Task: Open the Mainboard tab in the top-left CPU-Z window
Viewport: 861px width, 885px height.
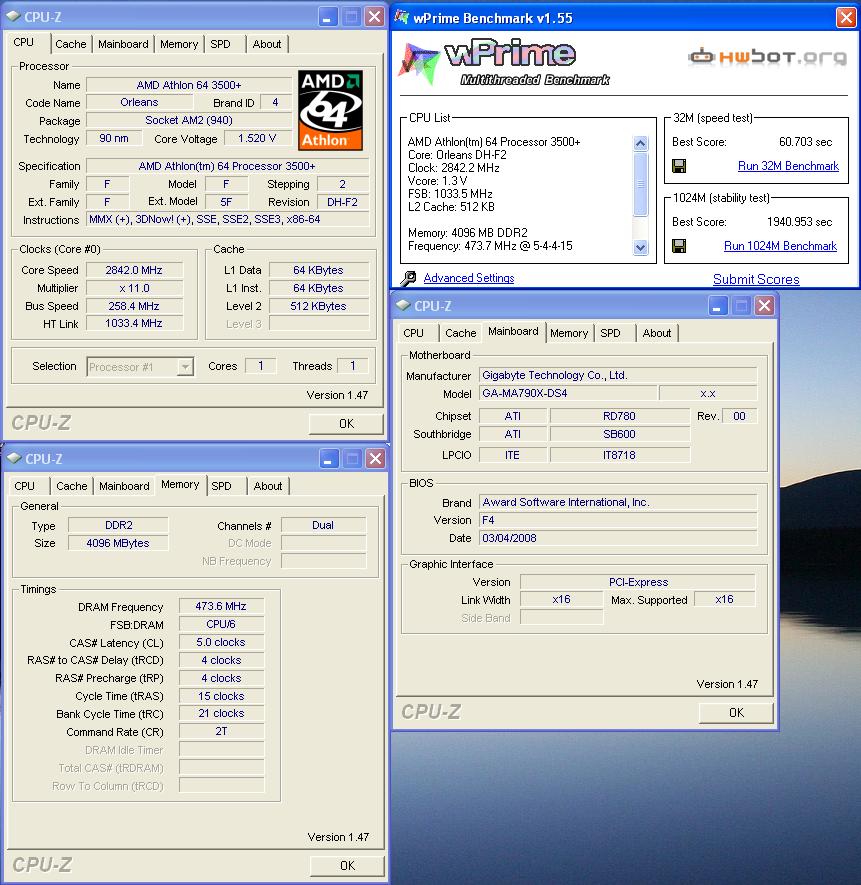Action: click(123, 44)
